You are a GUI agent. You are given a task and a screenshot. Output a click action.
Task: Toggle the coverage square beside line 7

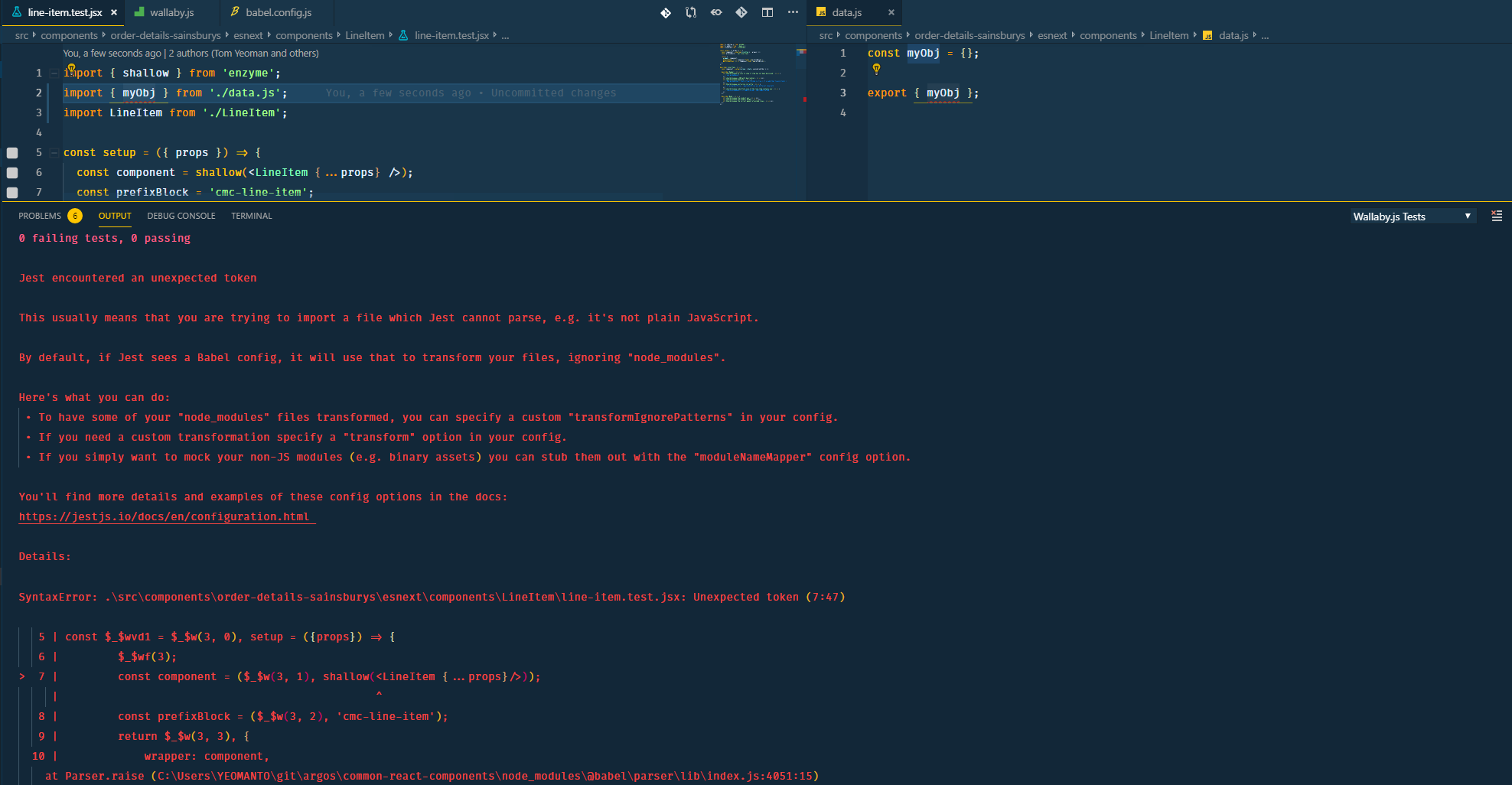(11, 192)
